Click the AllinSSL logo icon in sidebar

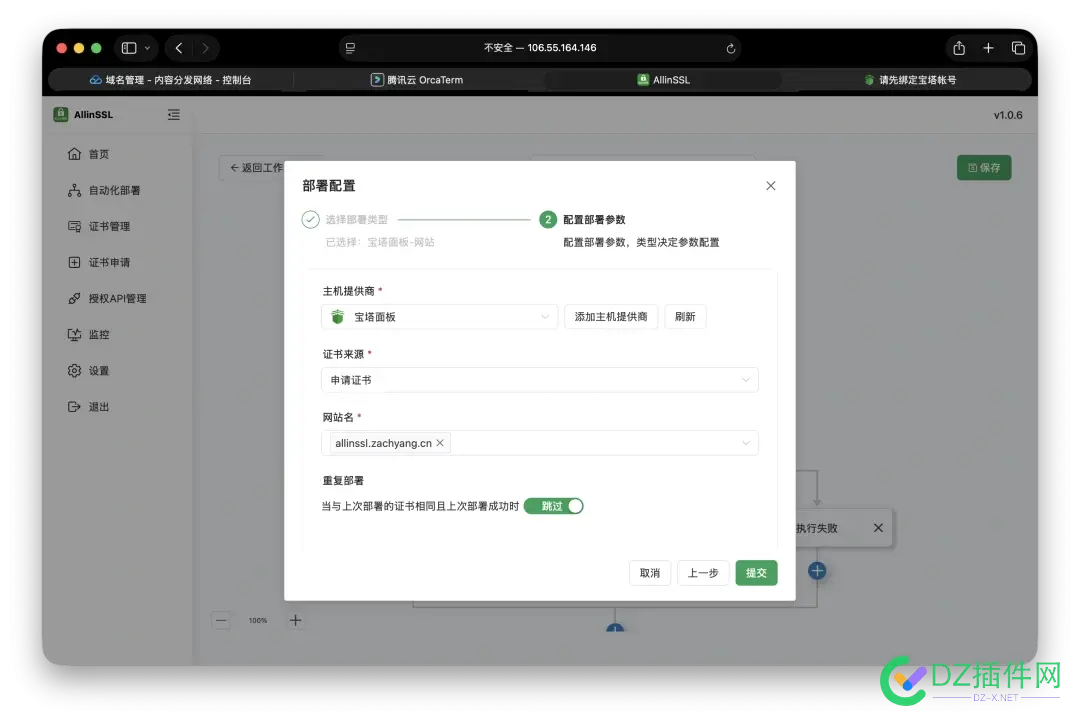click(x=61, y=114)
